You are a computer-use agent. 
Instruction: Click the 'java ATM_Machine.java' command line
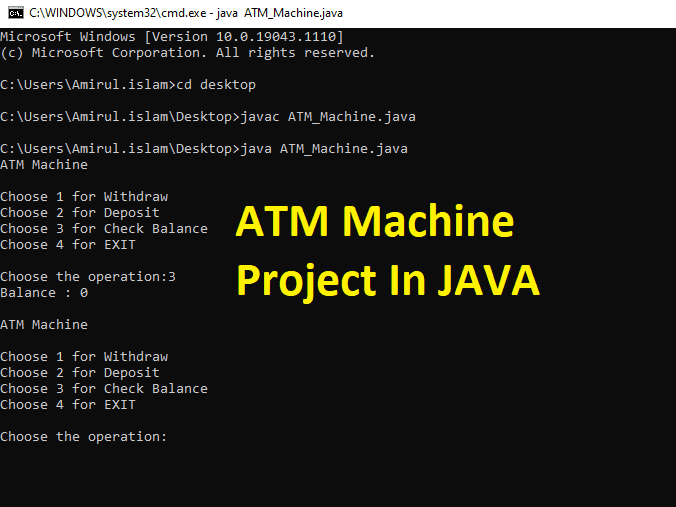204,148
